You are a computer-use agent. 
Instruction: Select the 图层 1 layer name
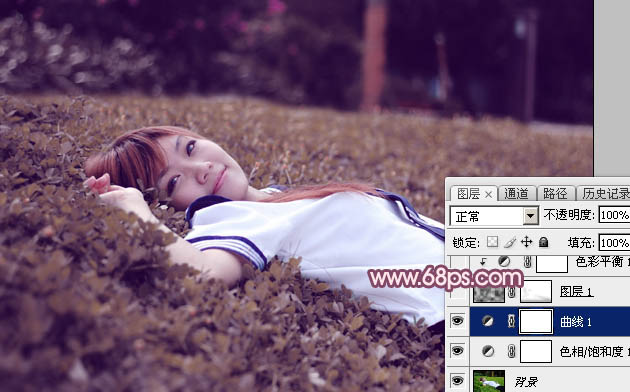[x=576, y=292]
